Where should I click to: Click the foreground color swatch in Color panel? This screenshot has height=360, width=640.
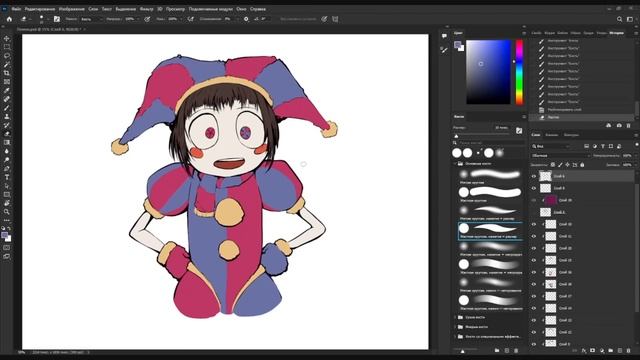(458, 44)
